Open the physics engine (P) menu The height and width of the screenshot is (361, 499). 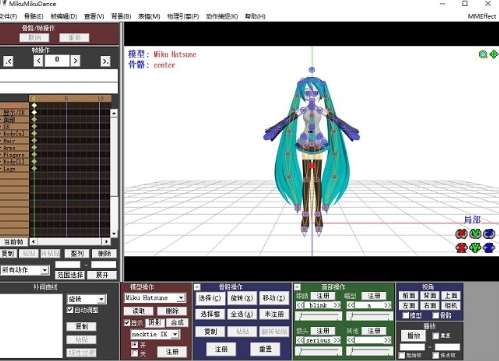183,16
